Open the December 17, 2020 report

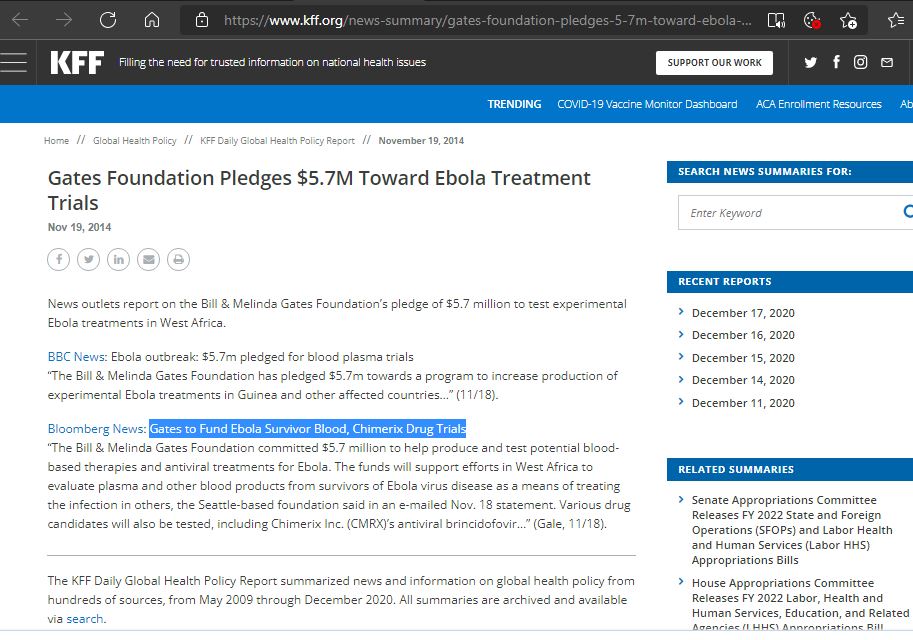coord(743,313)
